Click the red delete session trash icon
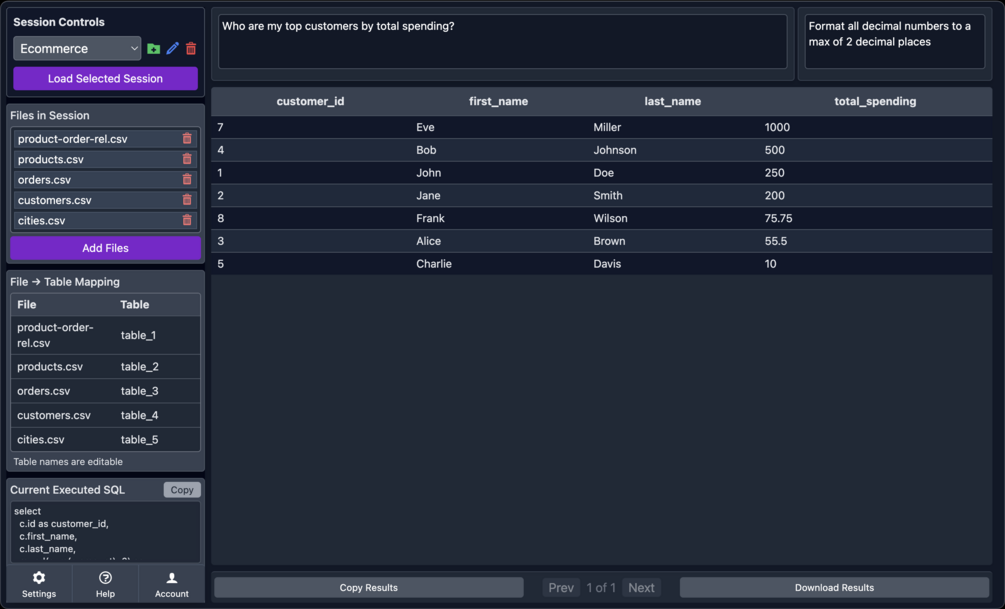This screenshot has height=609, width=1005. (191, 49)
